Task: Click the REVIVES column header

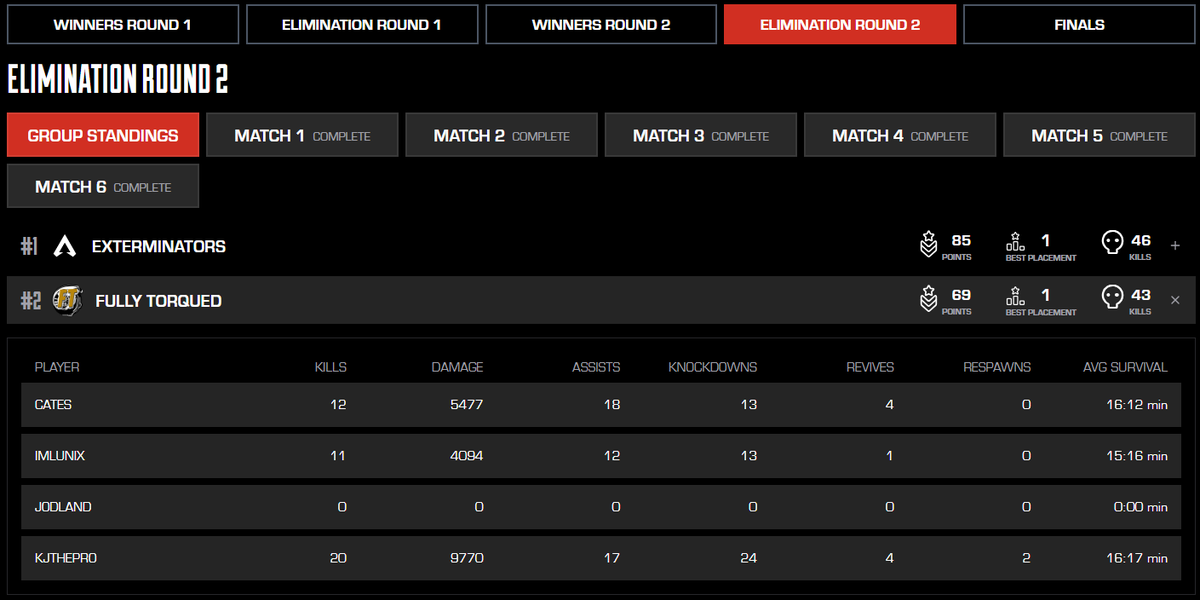Action: pyautogui.click(x=870, y=367)
